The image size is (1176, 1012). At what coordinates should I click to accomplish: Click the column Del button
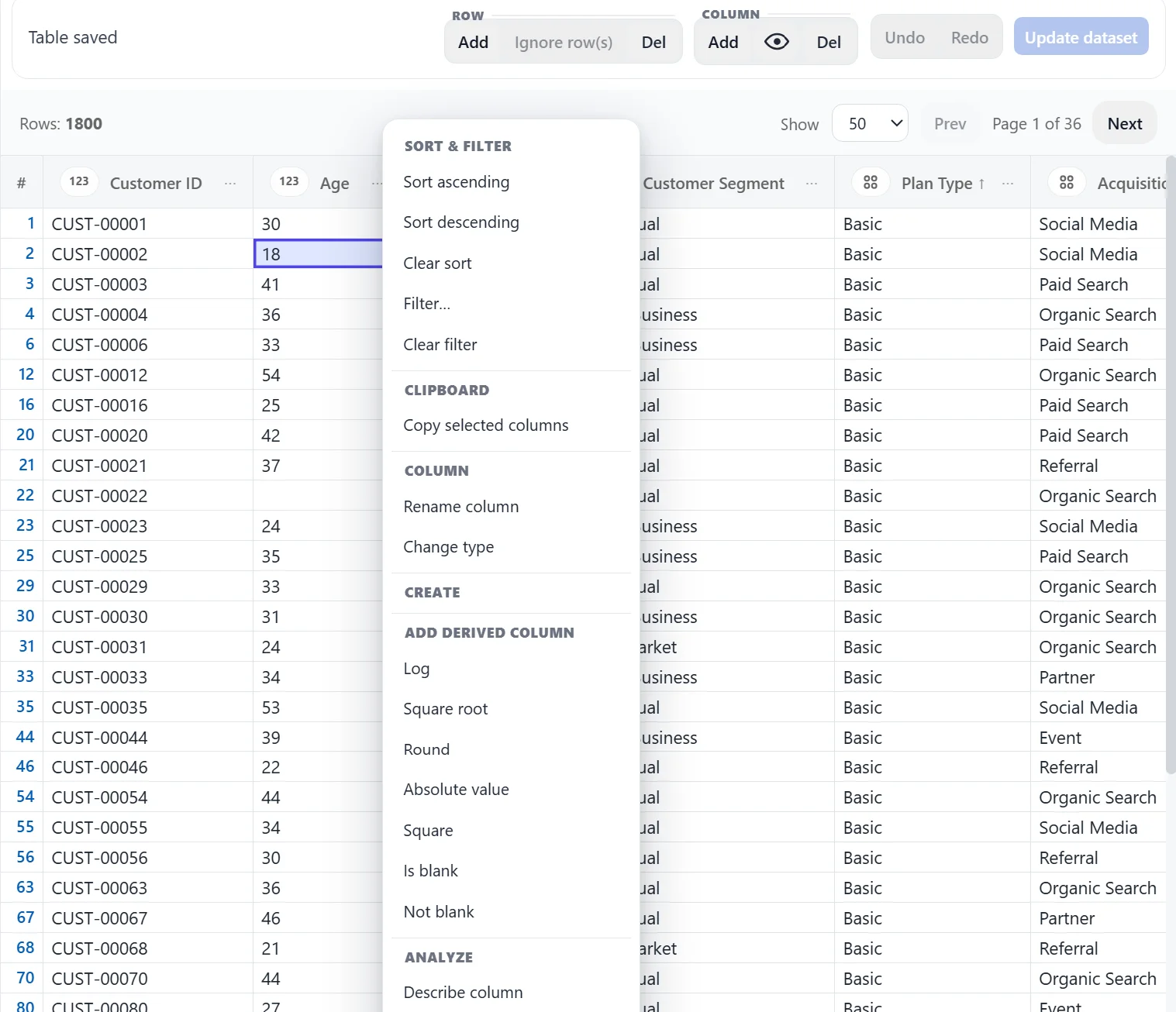(829, 42)
